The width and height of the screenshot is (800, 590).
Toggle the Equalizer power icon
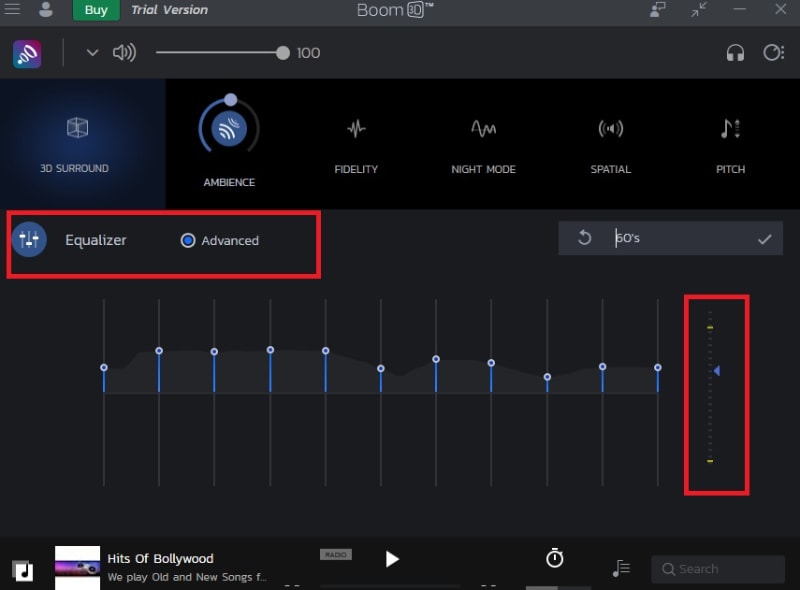[29, 239]
